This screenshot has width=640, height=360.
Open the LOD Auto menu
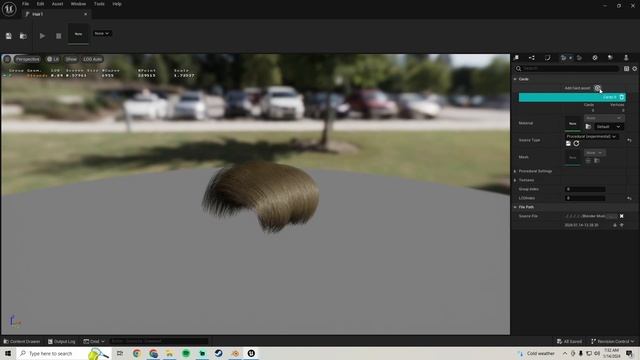(92, 59)
